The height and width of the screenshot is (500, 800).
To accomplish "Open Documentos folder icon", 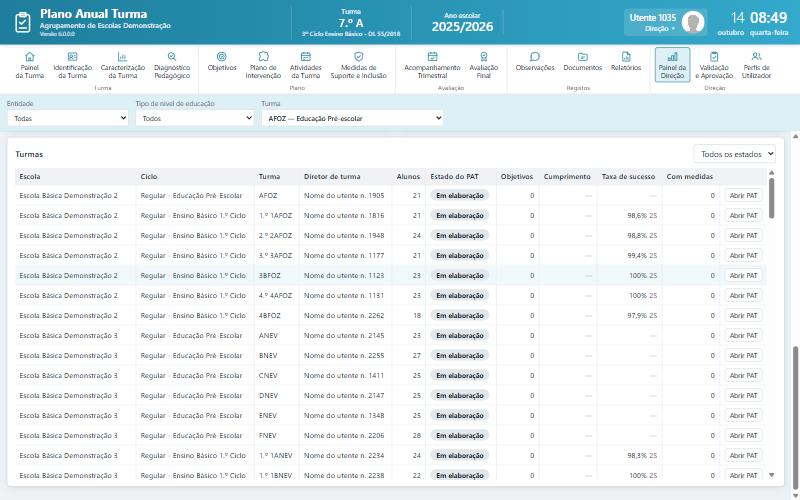I will (583, 57).
